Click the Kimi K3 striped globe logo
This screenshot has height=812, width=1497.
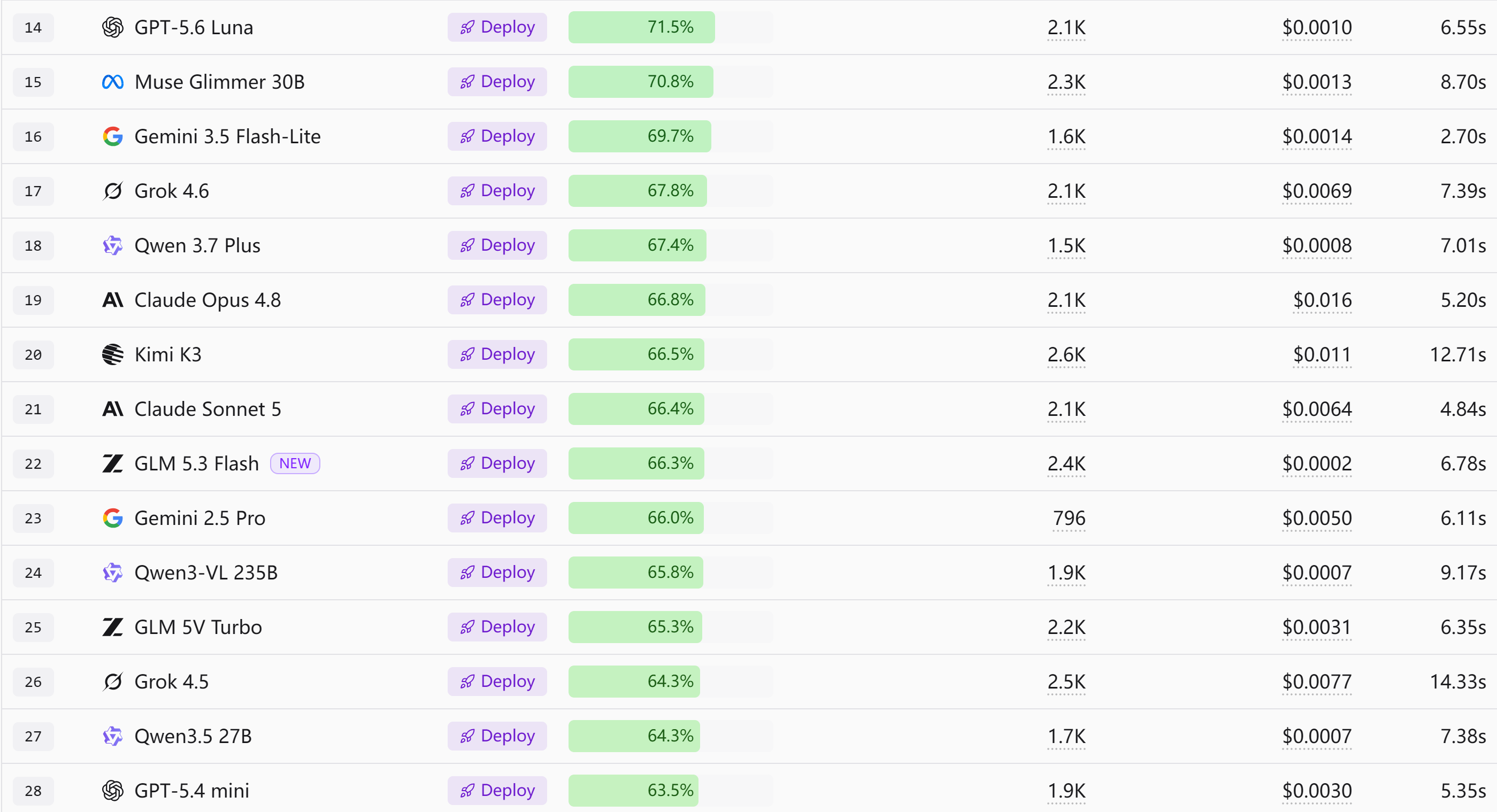click(113, 354)
